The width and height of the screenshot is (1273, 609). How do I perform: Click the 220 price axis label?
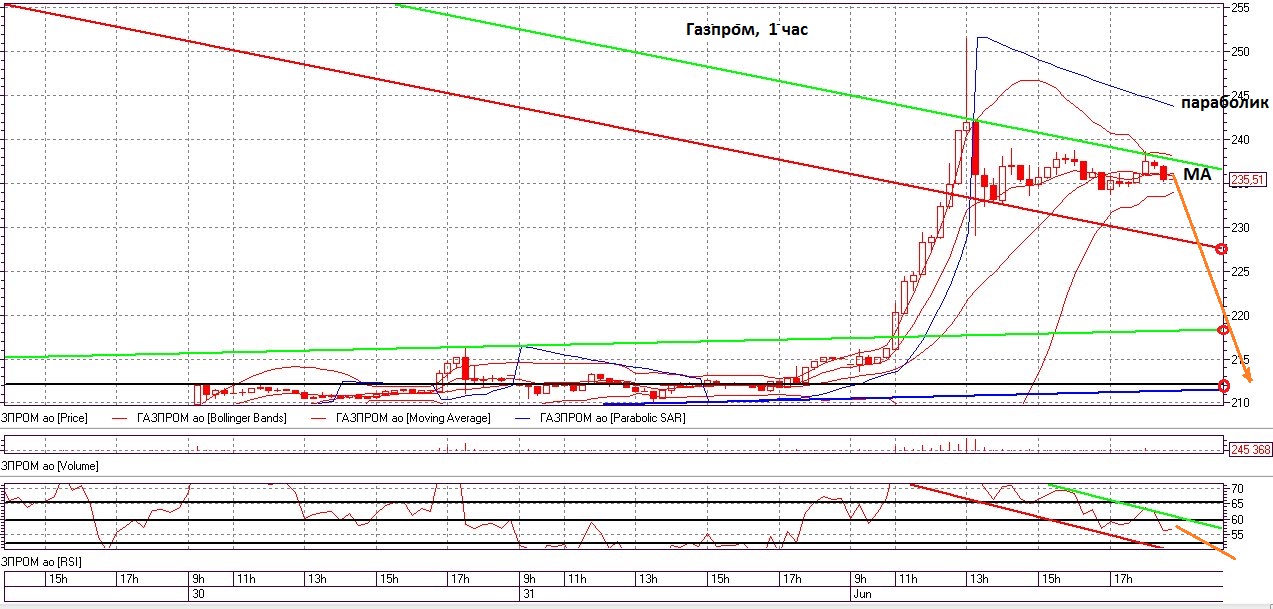[x=1241, y=316]
